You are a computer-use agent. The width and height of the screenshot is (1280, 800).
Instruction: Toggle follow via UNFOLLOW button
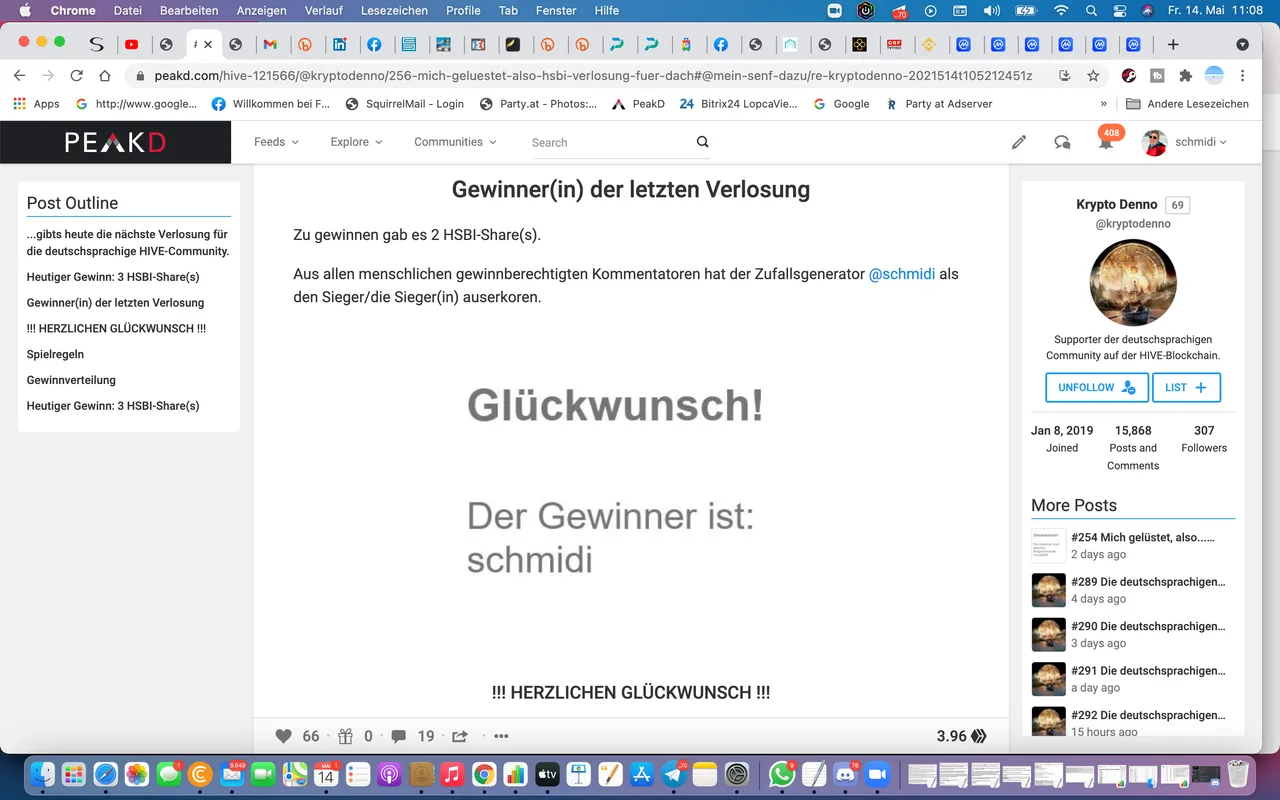[1097, 387]
